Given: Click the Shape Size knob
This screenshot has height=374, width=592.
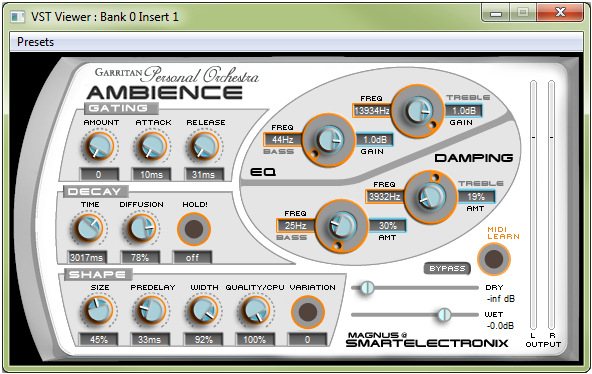Looking at the screenshot, I should pyautogui.click(x=99, y=311).
